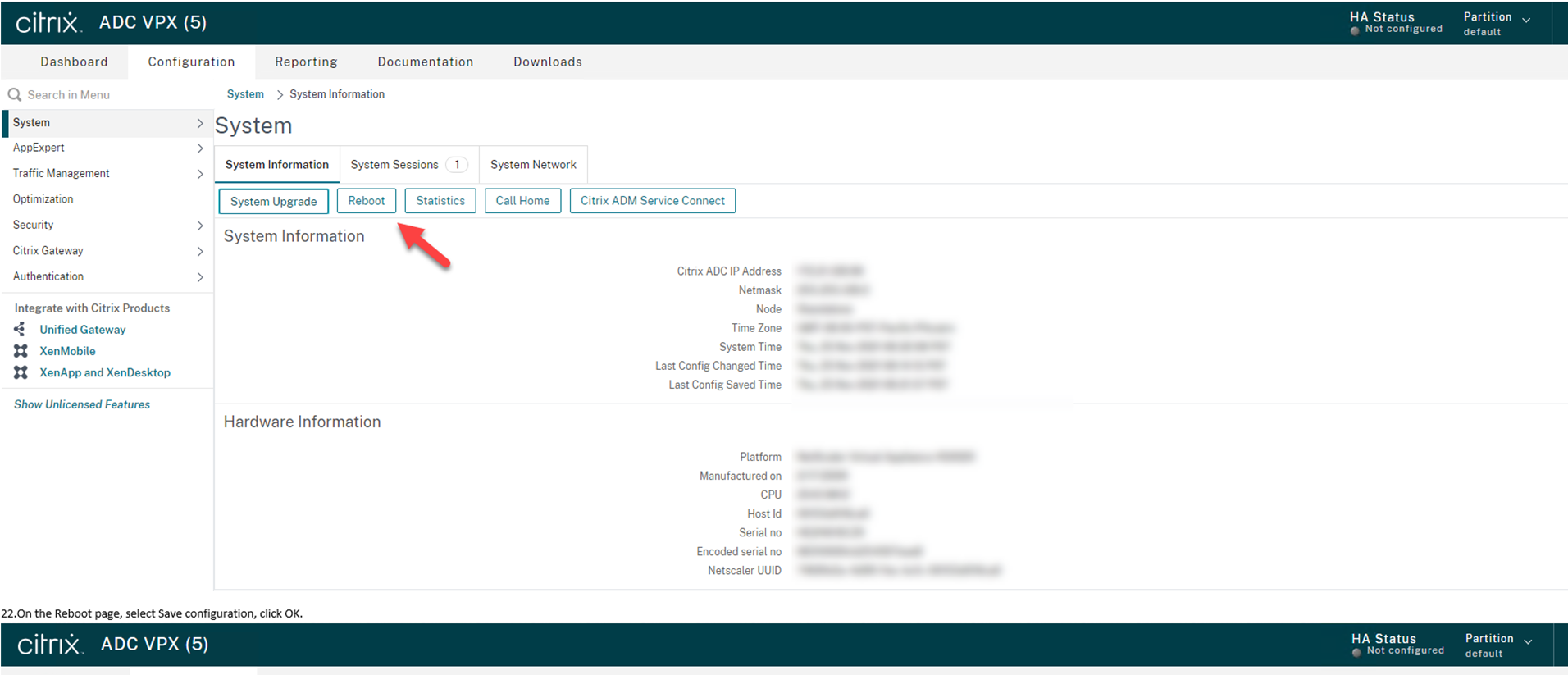Image resolution: width=1568 pixels, height=675 pixels.
Task: Open the Unified Gateway link
Action: pos(83,330)
